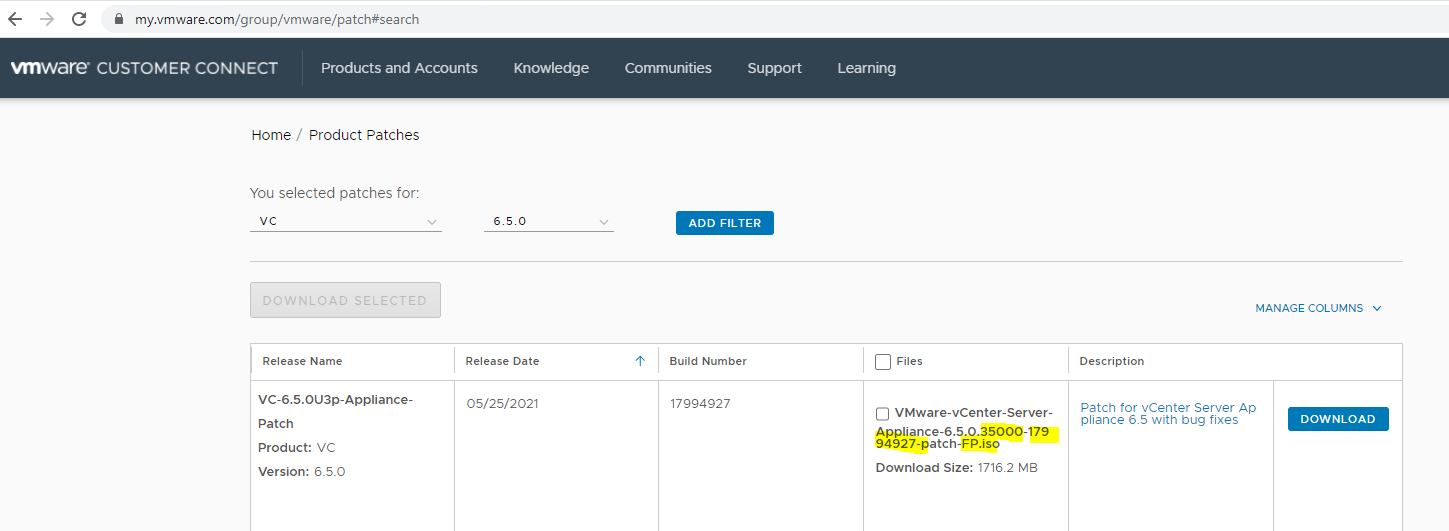Image resolution: width=1449 pixels, height=531 pixels.
Task: Click the blue DOWNLOAD button
Action: coord(1338,419)
